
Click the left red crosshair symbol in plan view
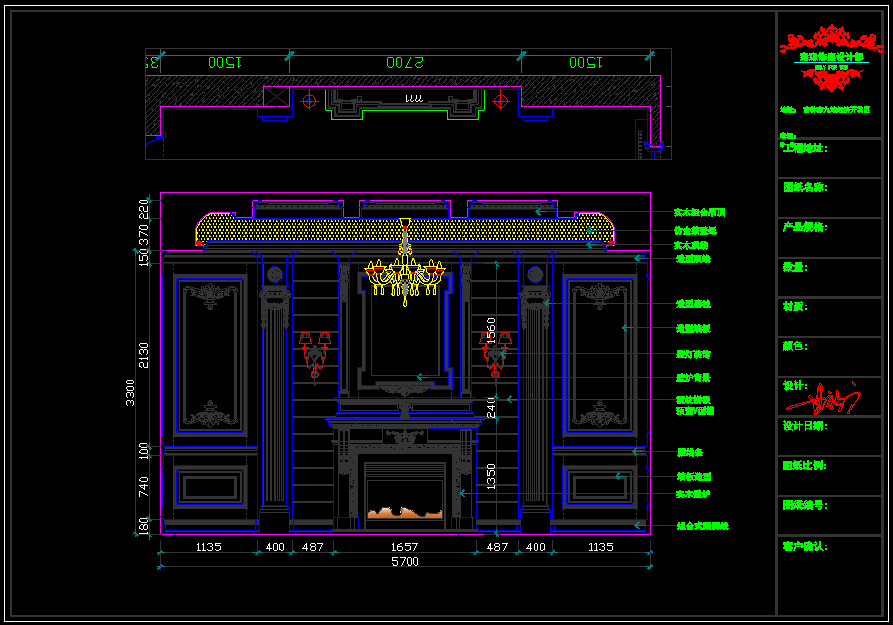tap(310, 100)
